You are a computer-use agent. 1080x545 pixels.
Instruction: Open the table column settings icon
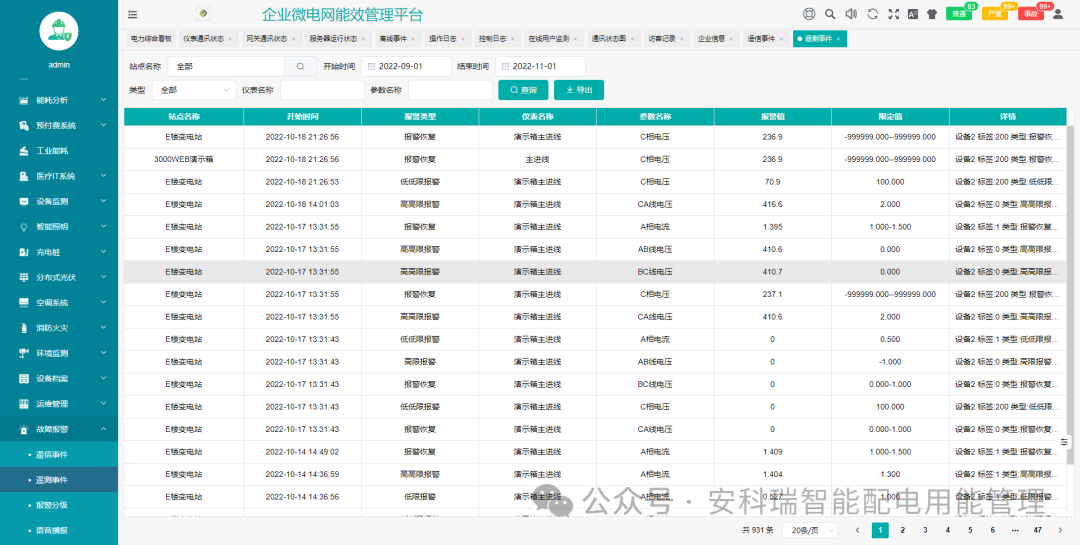point(1064,442)
